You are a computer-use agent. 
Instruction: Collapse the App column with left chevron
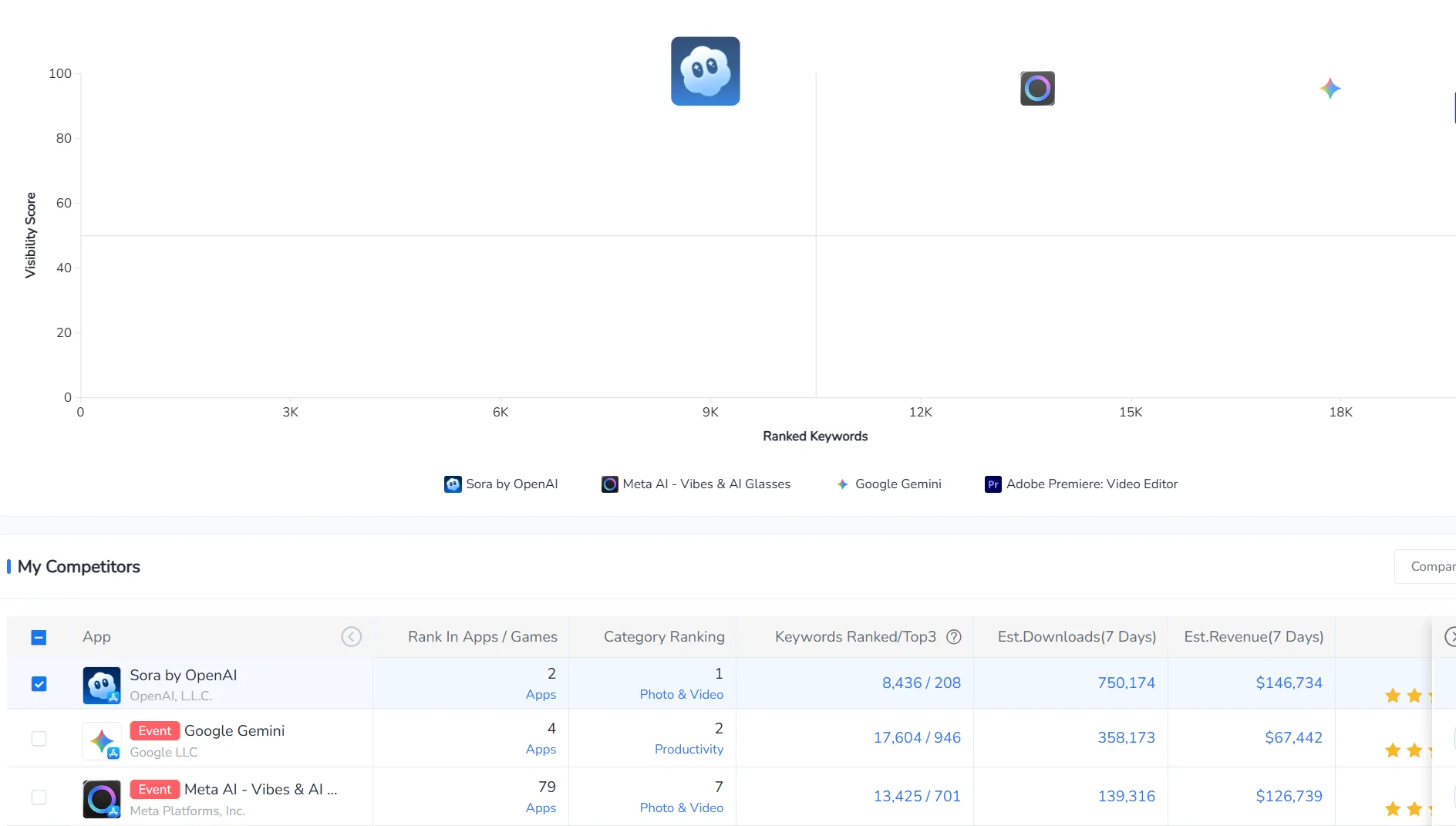(x=351, y=637)
